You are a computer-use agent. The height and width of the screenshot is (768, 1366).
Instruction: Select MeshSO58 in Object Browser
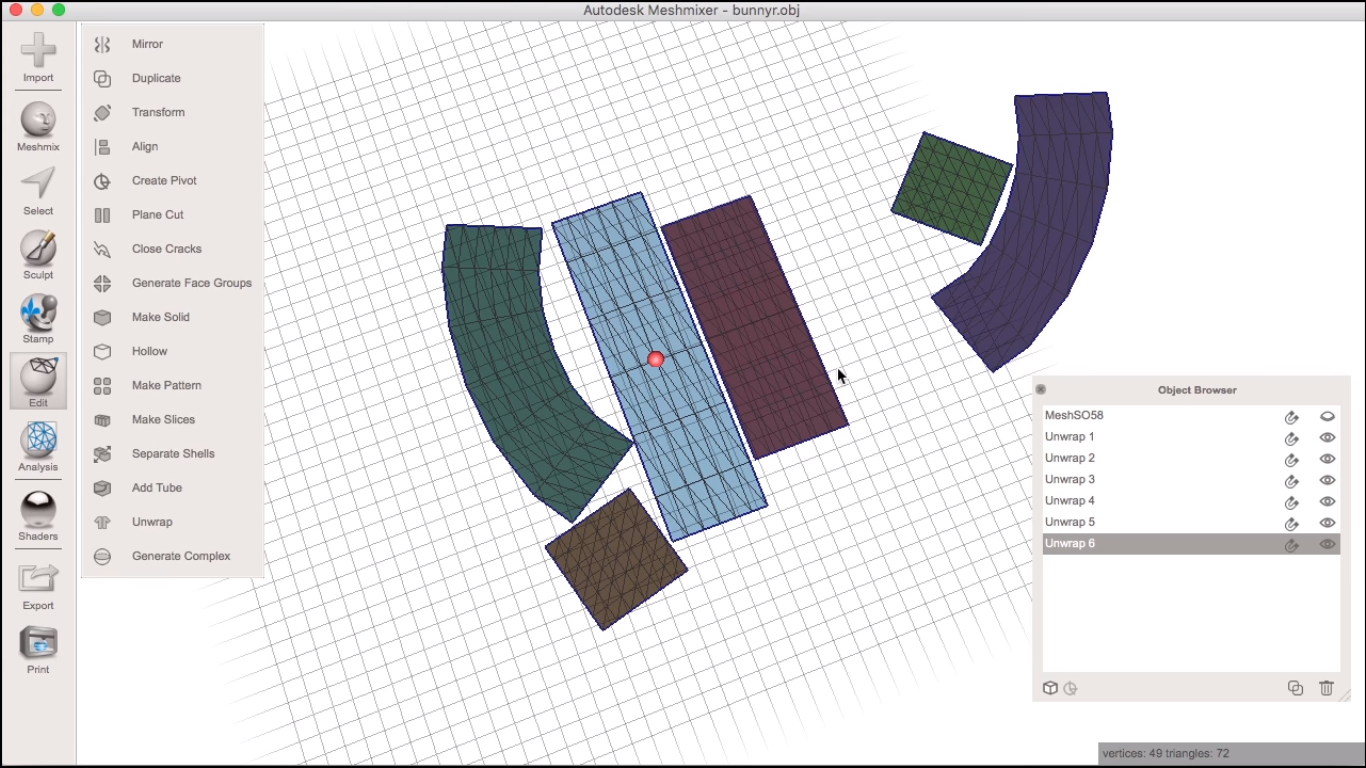[x=1191, y=416]
